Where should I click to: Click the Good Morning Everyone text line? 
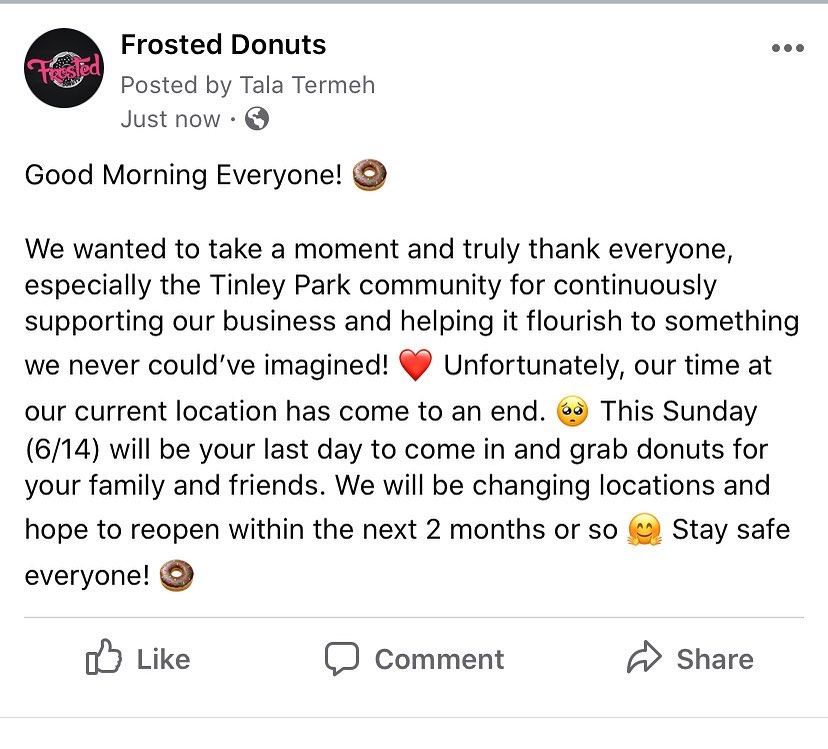[x=184, y=175]
